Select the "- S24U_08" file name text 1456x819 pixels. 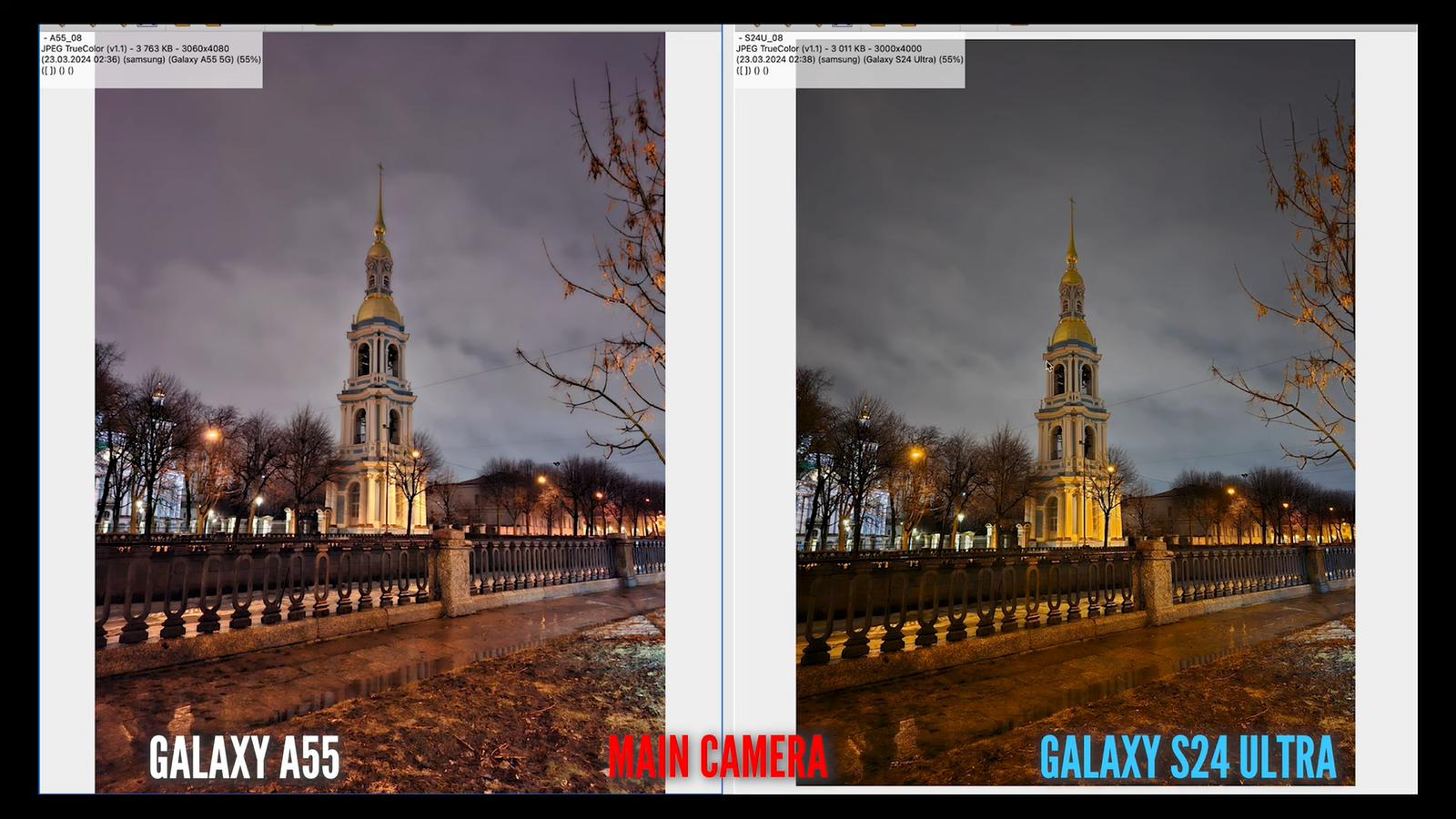pos(760,38)
